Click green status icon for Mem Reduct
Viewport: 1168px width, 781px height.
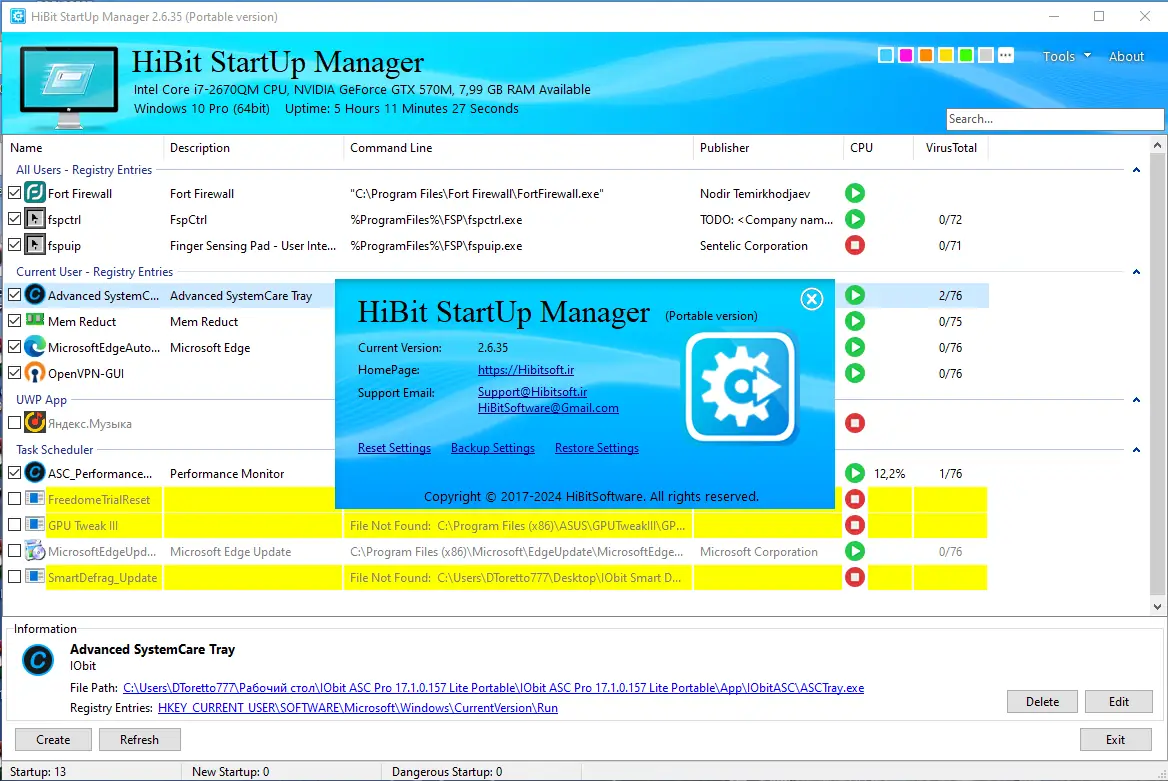click(855, 321)
